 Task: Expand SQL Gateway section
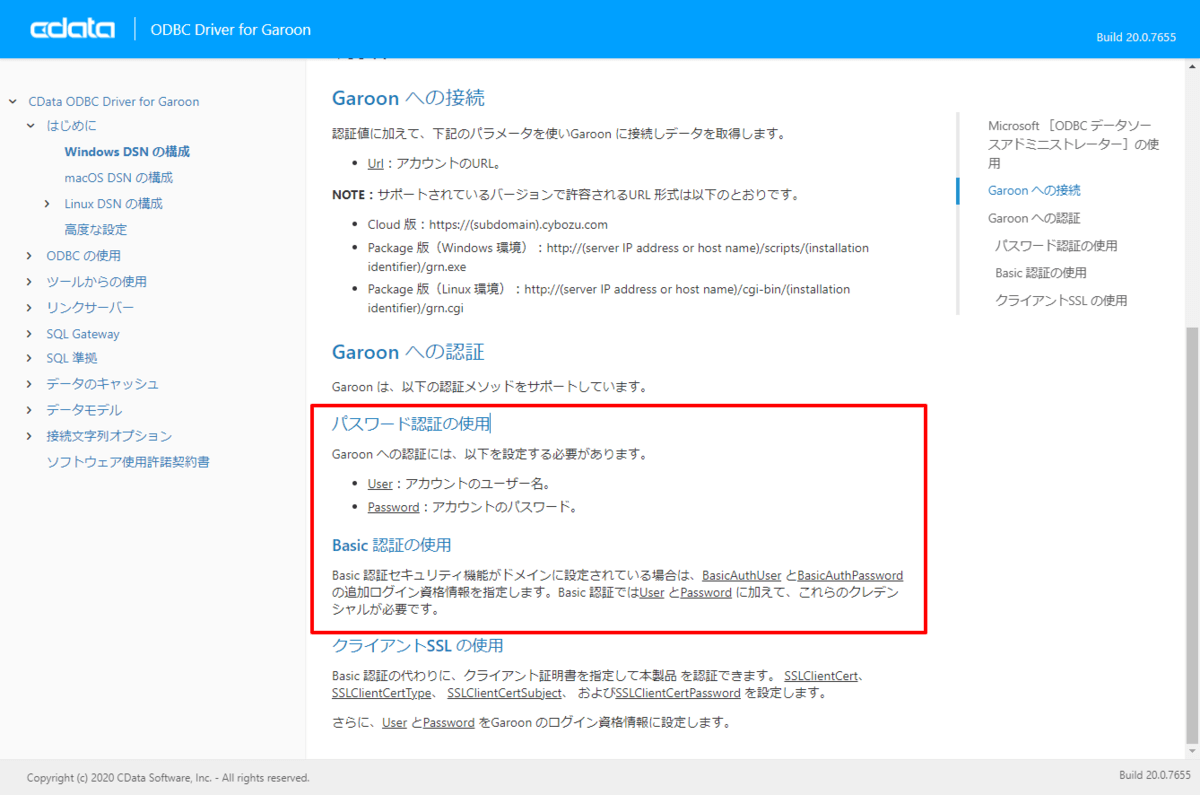coord(31,334)
